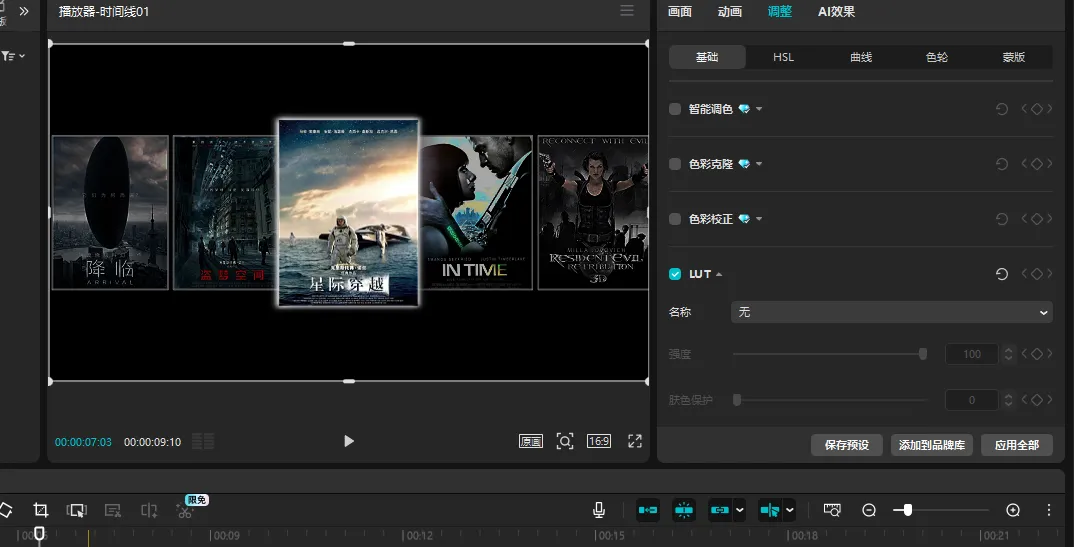
Task: Enter fullscreen player mode
Action: tap(635, 442)
